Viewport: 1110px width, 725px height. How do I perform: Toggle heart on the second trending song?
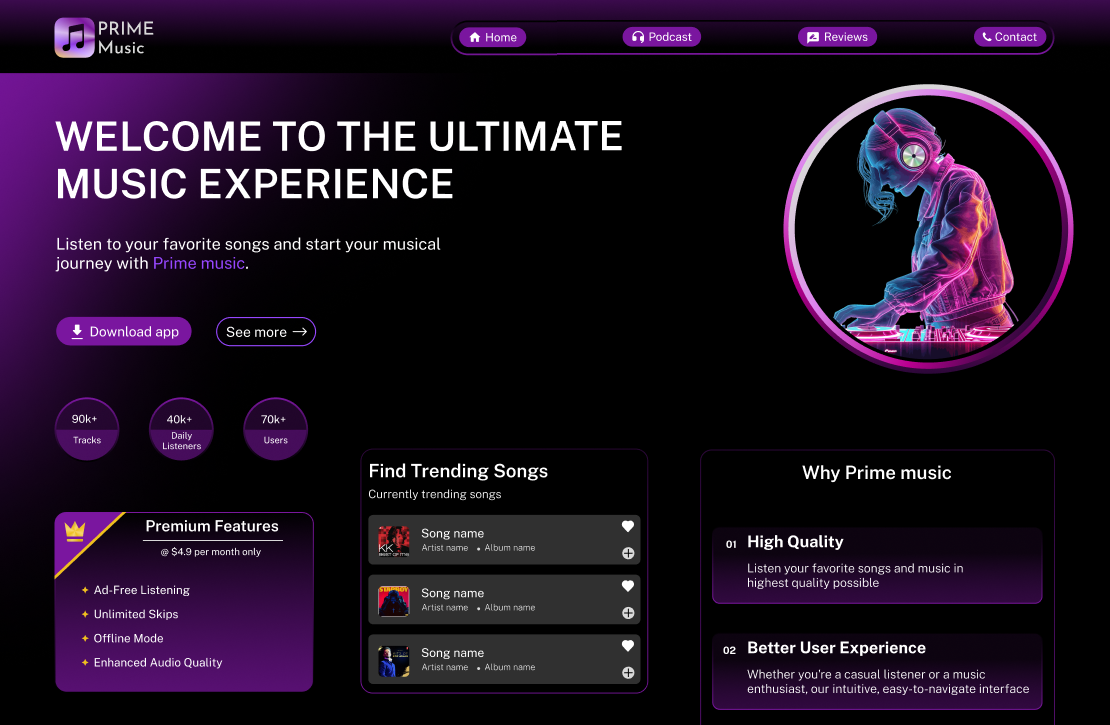tap(627, 586)
